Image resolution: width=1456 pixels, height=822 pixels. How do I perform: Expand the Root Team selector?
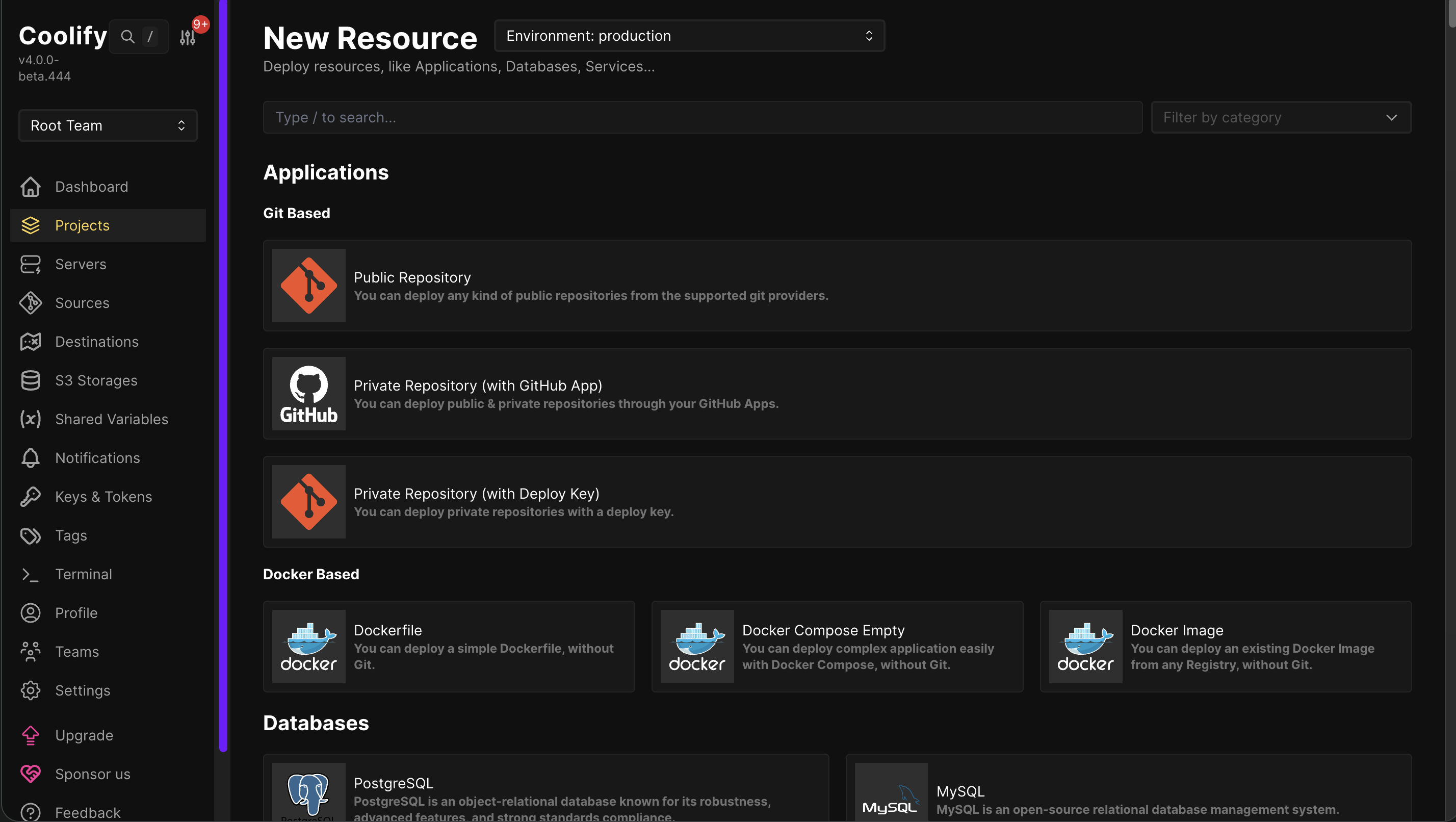point(108,125)
